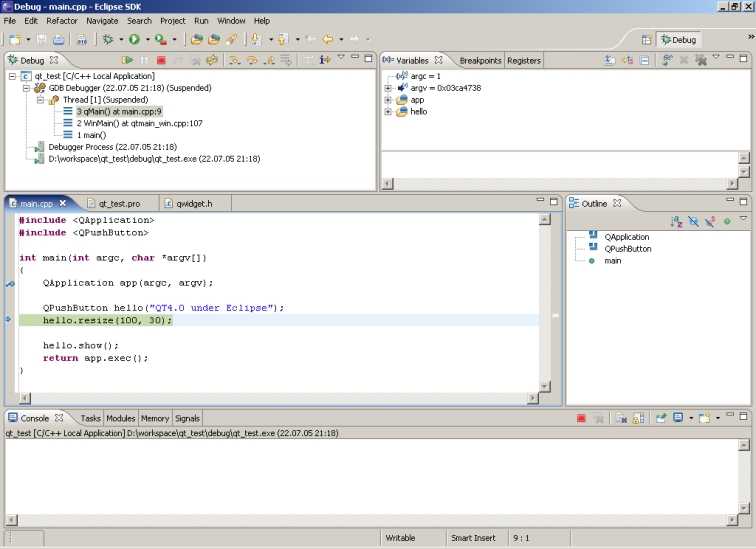Viewport: 756px width, 549px height.
Task: Toggle Scroll Lock in Console toolbar
Action: click(x=638, y=418)
